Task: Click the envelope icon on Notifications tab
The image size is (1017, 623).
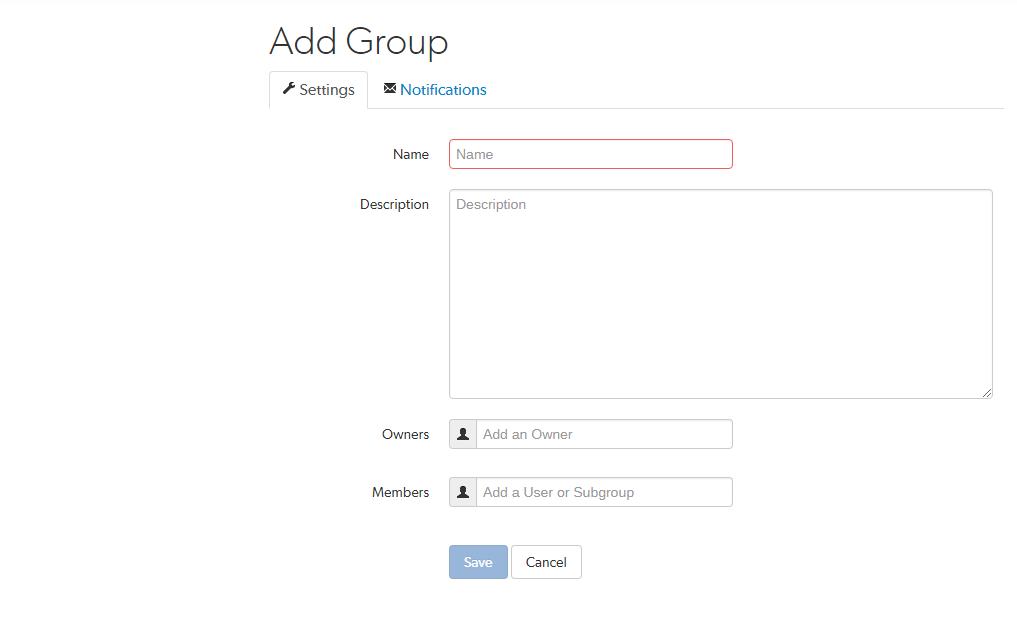Action: click(x=390, y=88)
